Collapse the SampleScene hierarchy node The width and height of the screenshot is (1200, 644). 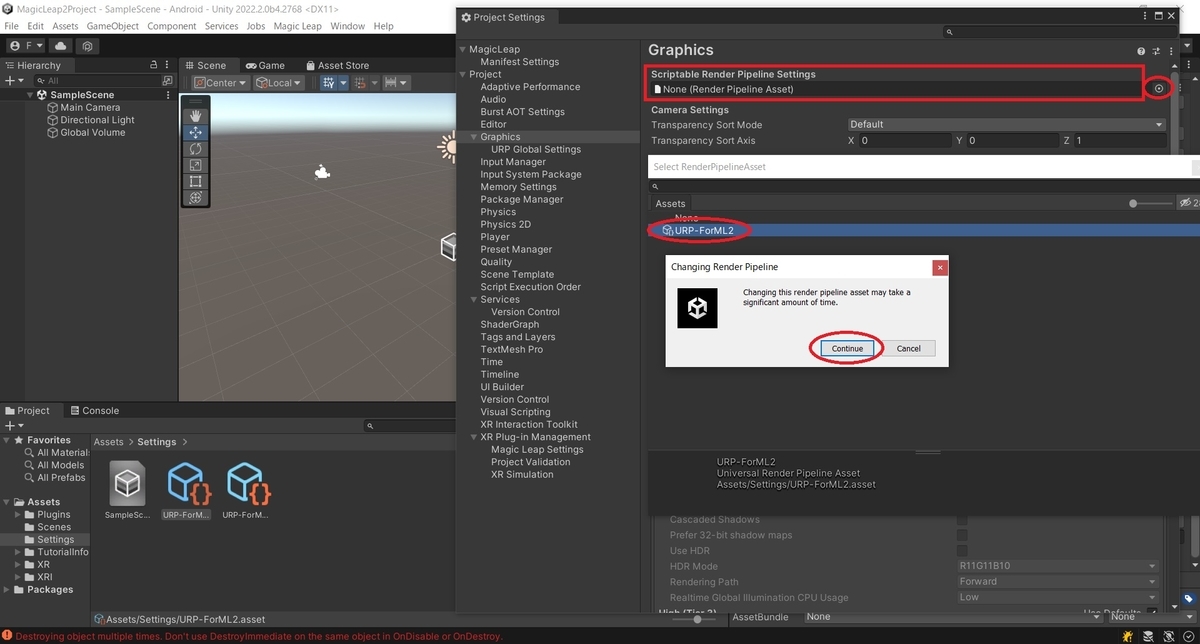[30, 95]
